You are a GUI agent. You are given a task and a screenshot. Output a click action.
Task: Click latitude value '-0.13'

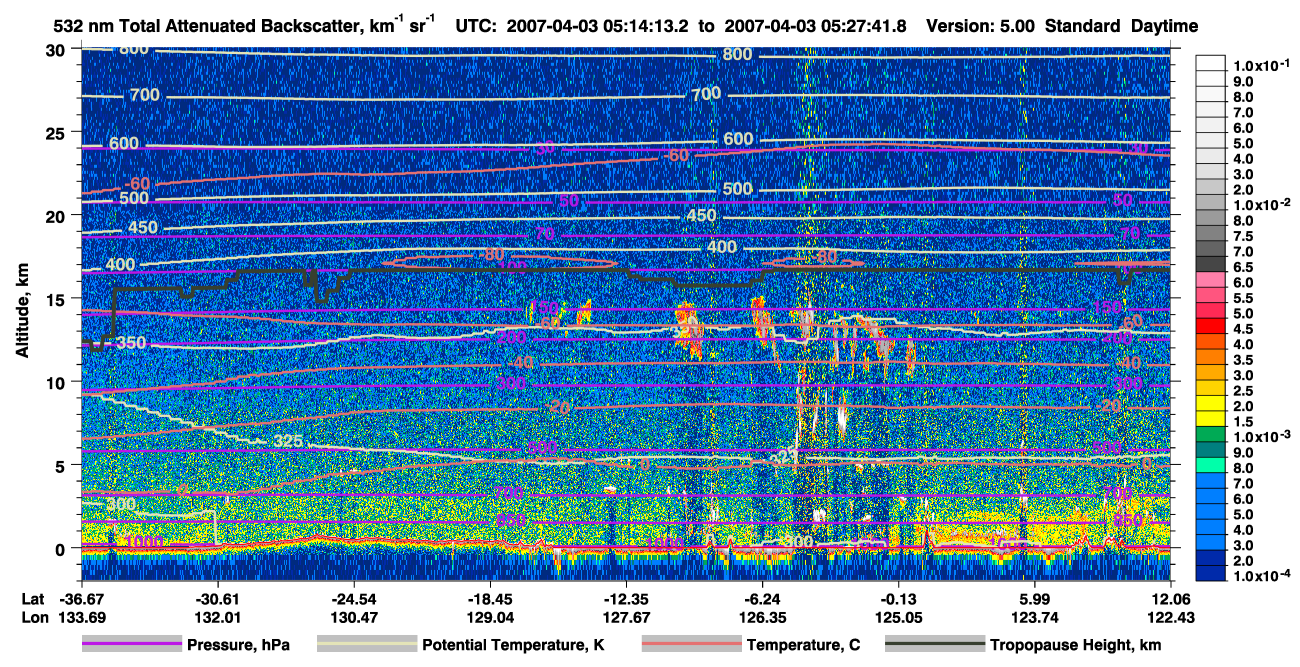pyautogui.click(x=898, y=599)
